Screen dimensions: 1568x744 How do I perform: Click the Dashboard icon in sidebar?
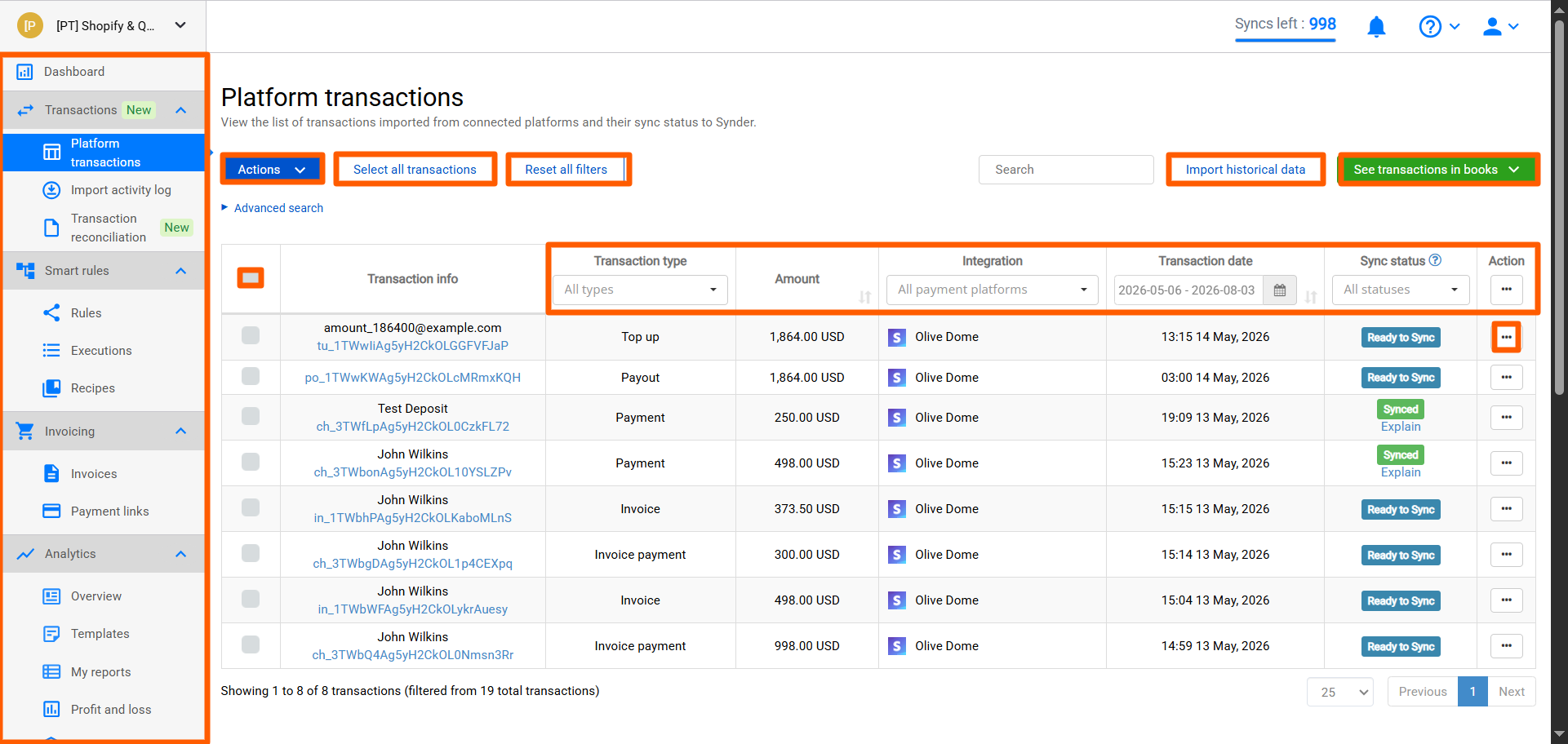coord(24,72)
